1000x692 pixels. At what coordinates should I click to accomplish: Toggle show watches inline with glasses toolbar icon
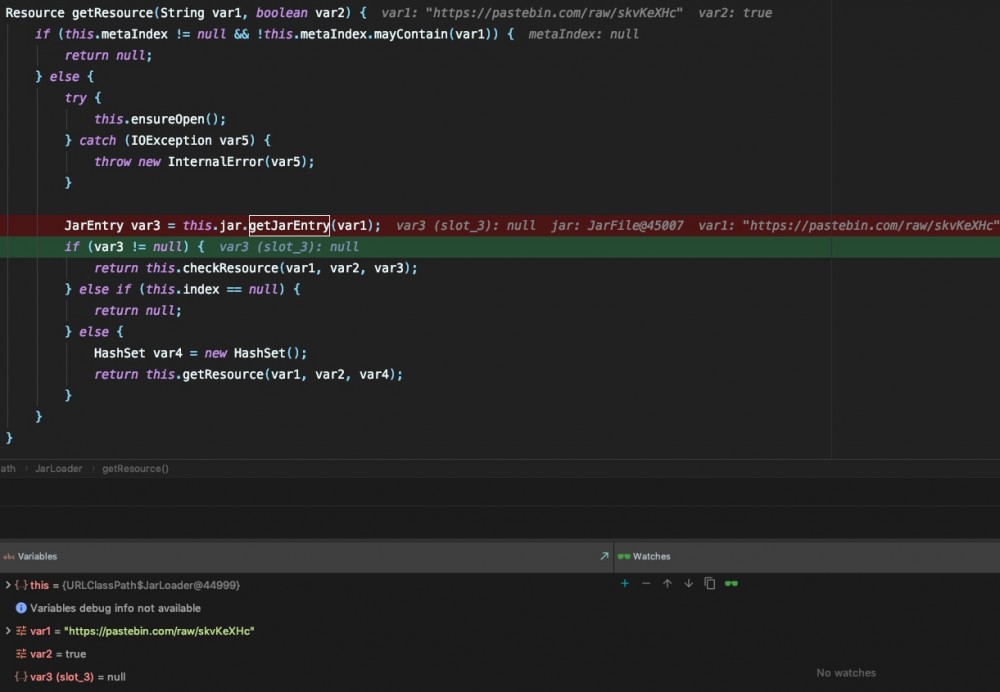(x=732, y=583)
